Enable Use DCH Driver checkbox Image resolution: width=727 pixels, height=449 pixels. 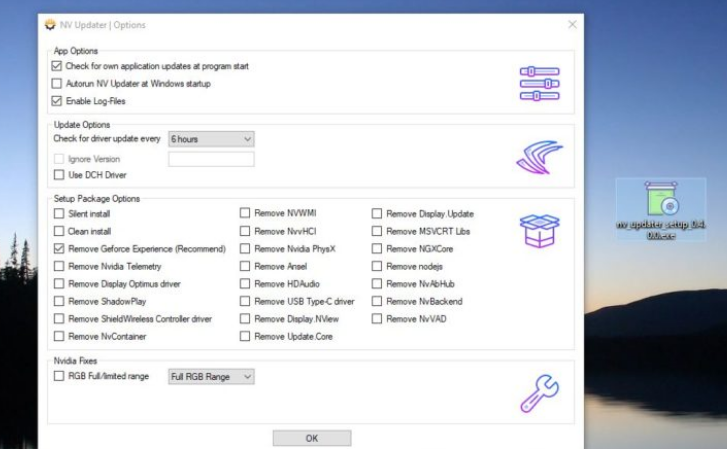coord(59,175)
